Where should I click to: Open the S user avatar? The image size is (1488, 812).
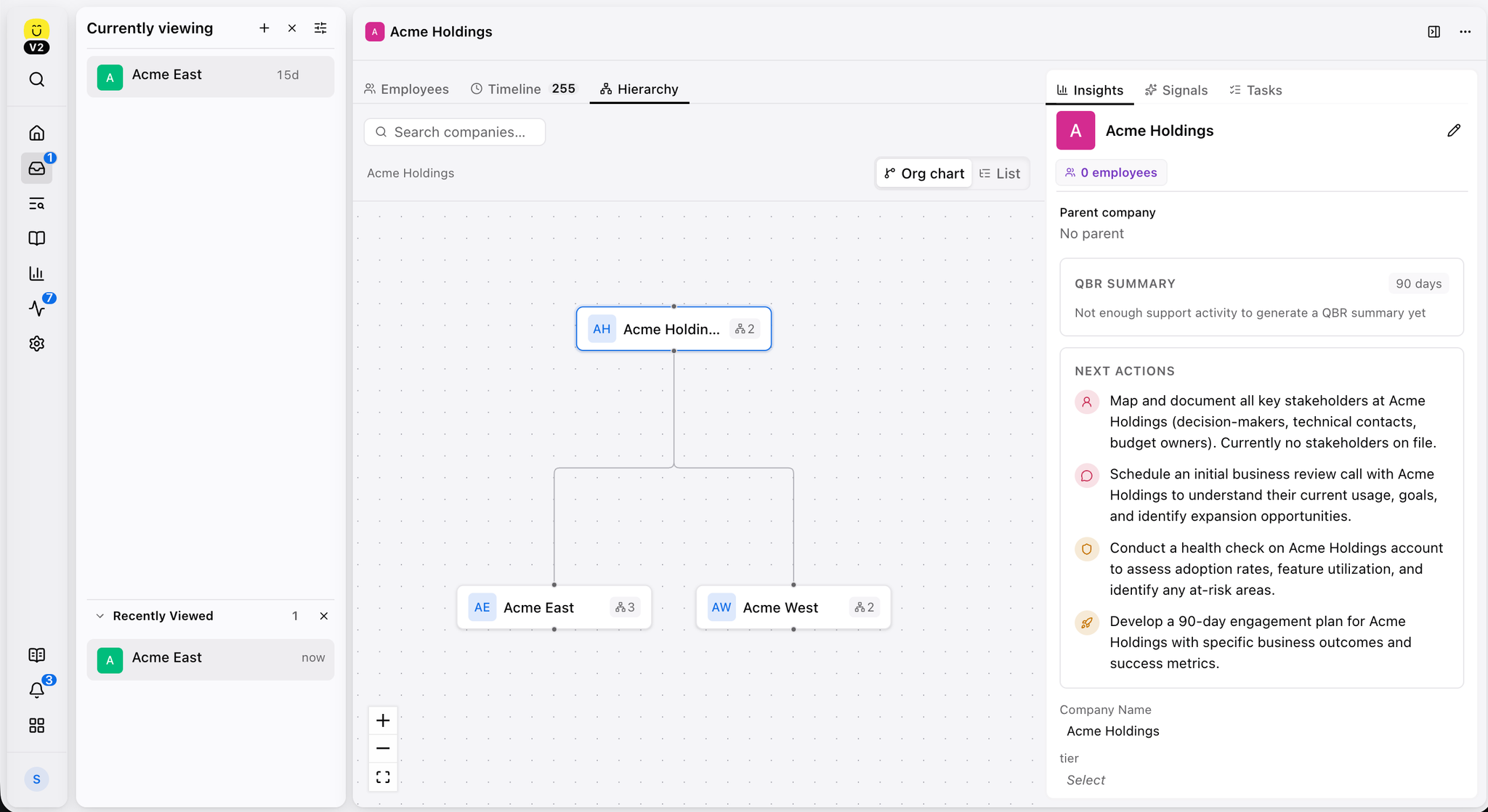pos(37,779)
